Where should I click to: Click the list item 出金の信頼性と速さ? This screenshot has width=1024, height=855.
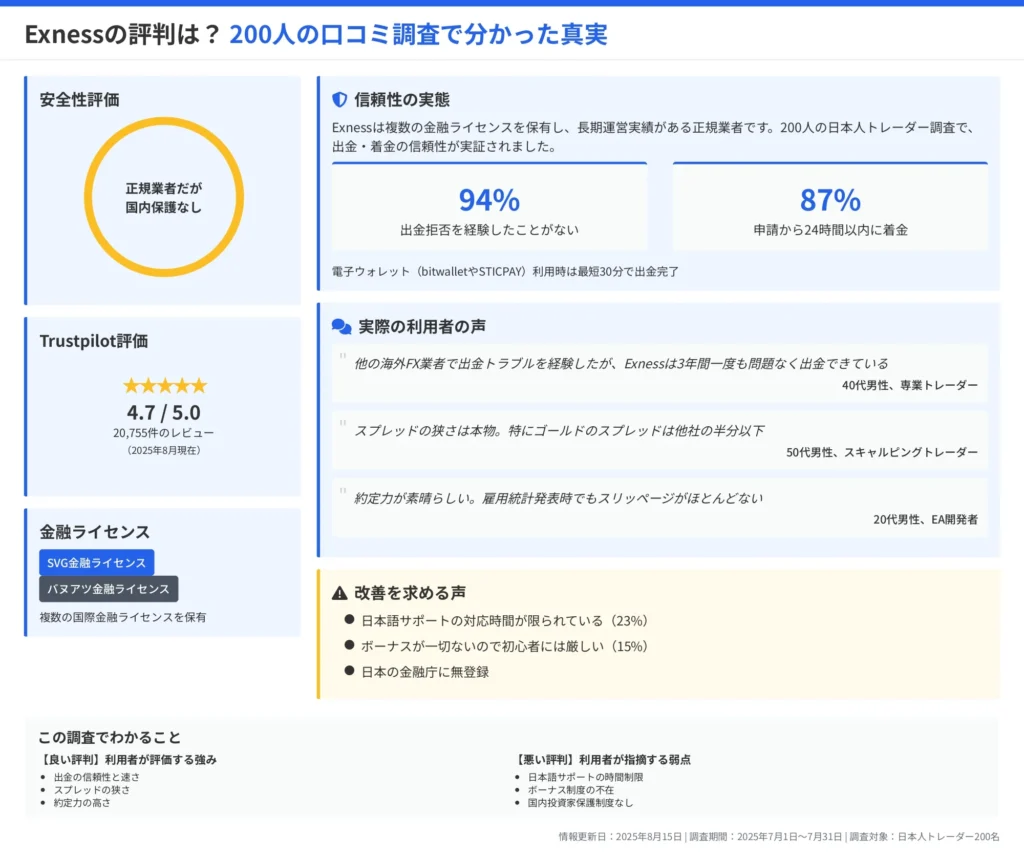97,777
